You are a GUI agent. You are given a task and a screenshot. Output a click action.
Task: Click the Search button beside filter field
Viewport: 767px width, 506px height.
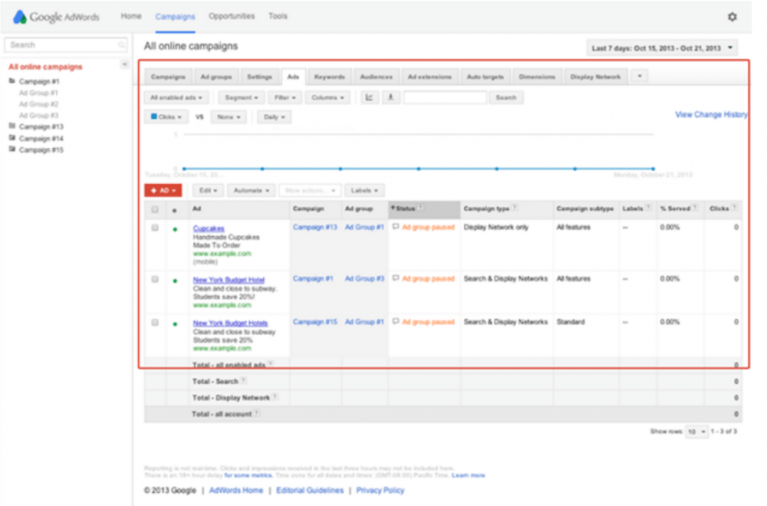[506, 97]
